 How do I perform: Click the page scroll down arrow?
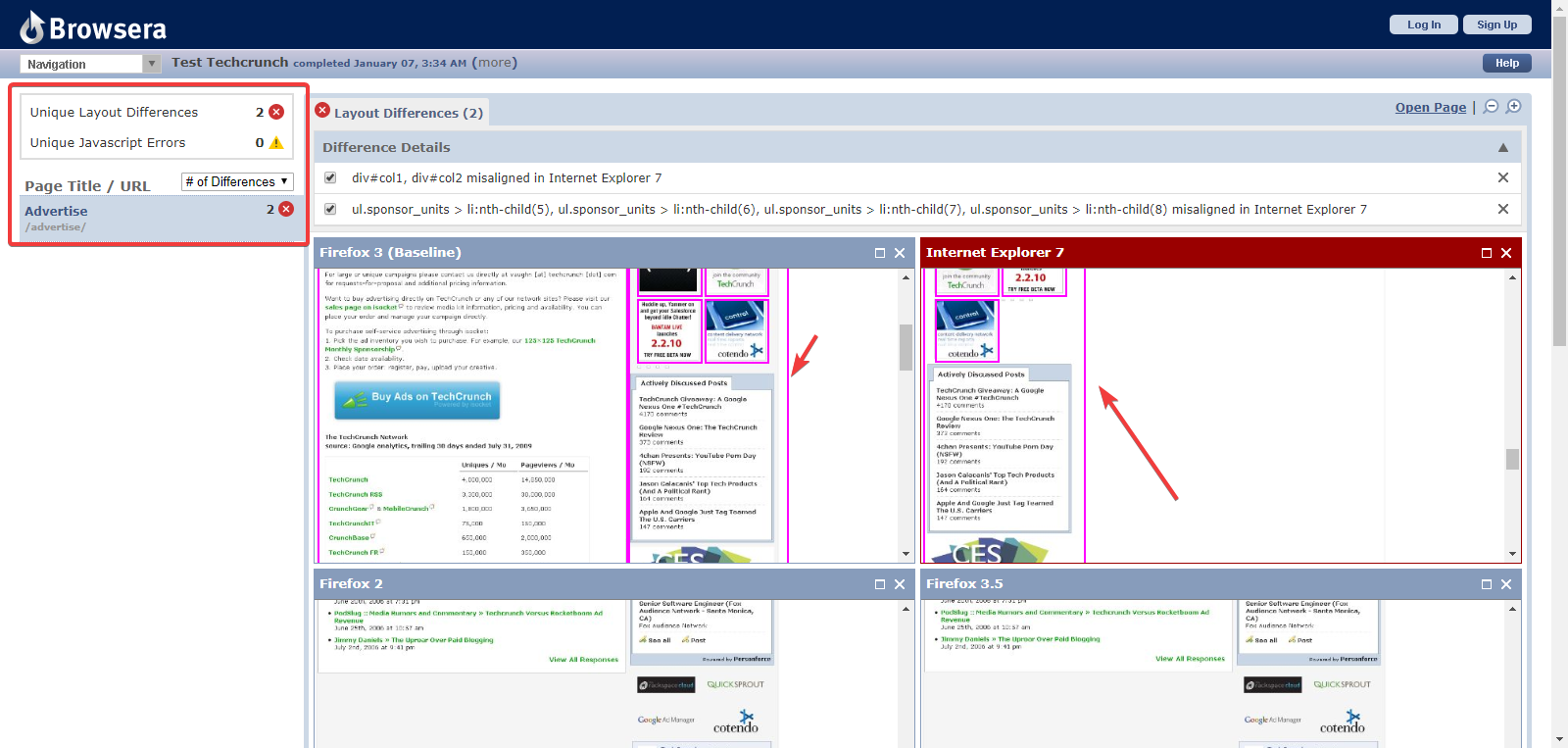click(1560, 740)
